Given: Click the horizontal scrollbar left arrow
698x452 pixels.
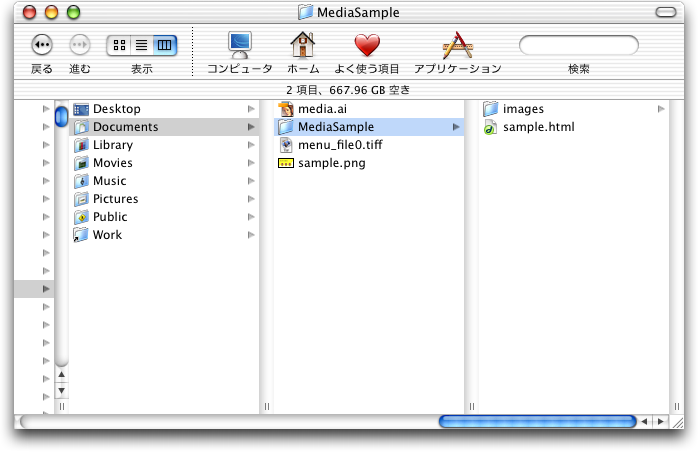Looking at the screenshot, I should pyautogui.click(x=644, y=421).
